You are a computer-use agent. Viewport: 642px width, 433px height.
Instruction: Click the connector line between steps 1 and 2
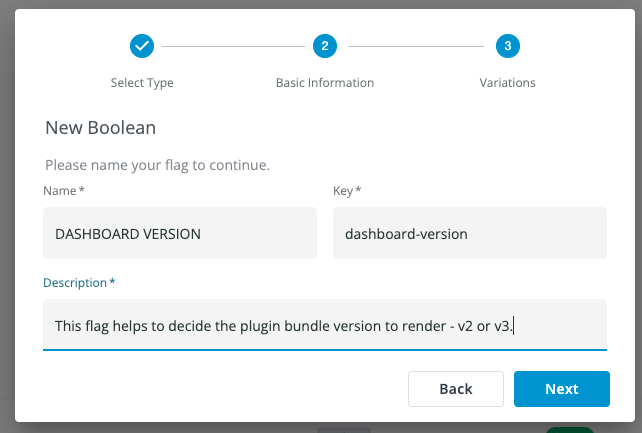[x=233, y=46]
